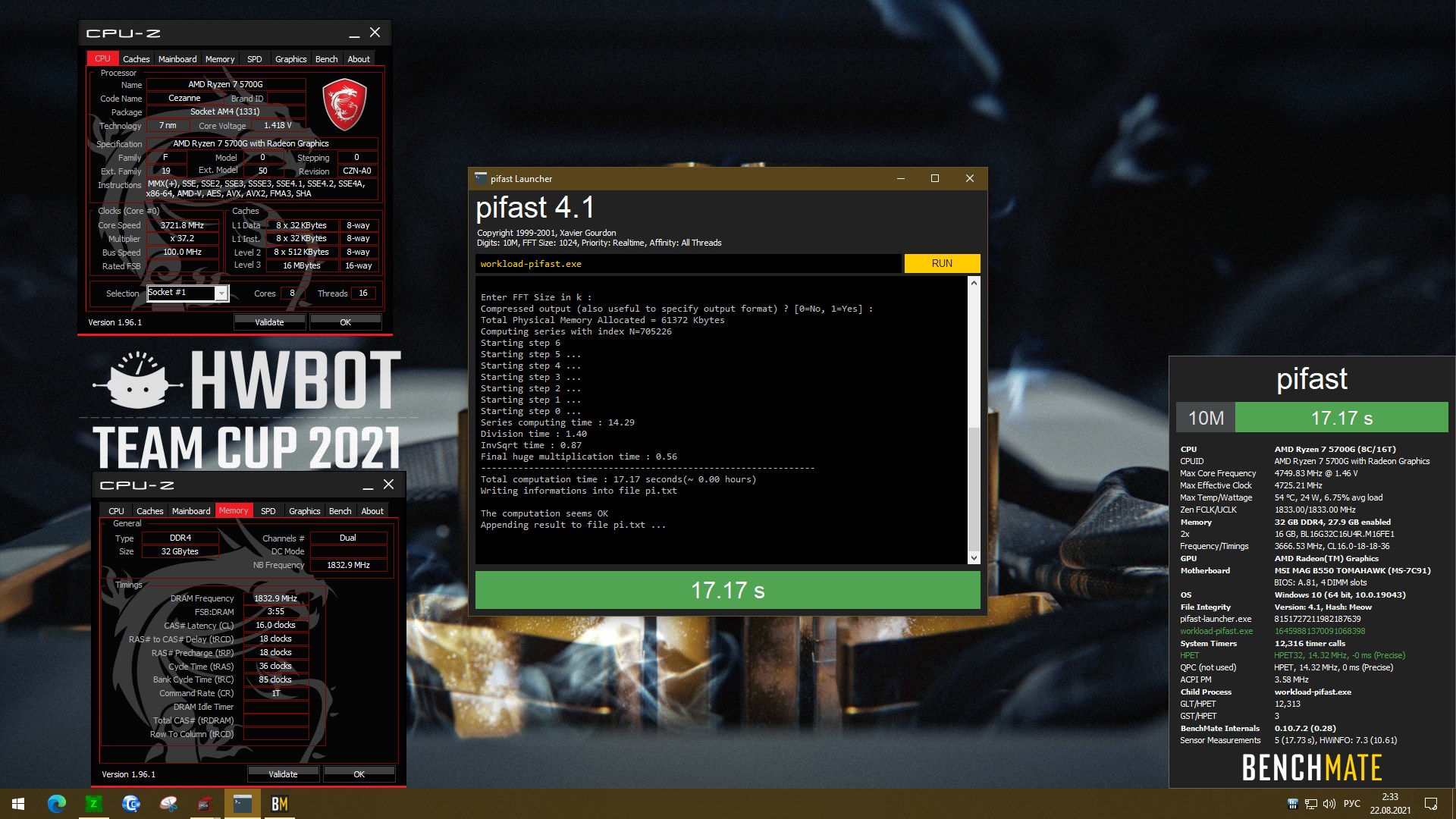
Task: Start the benchmark with the RUN button
Action: click(942, 263)
